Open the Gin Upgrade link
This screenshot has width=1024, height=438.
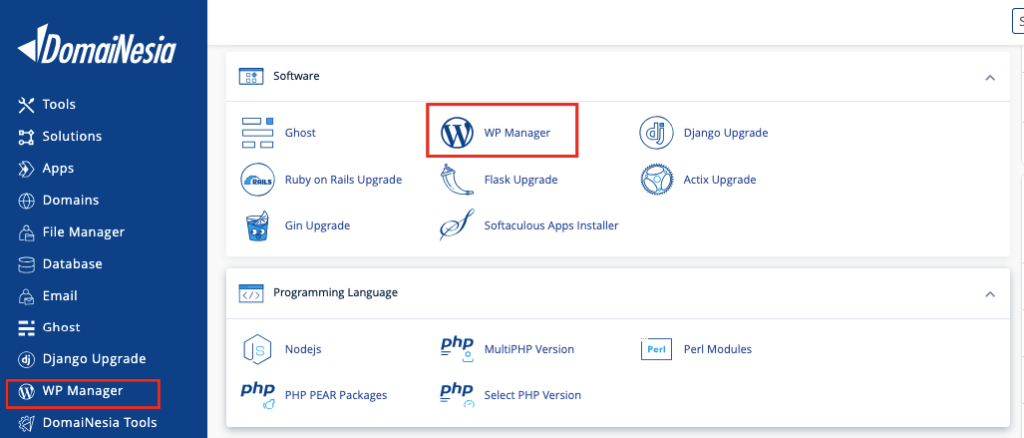[317, 226]
